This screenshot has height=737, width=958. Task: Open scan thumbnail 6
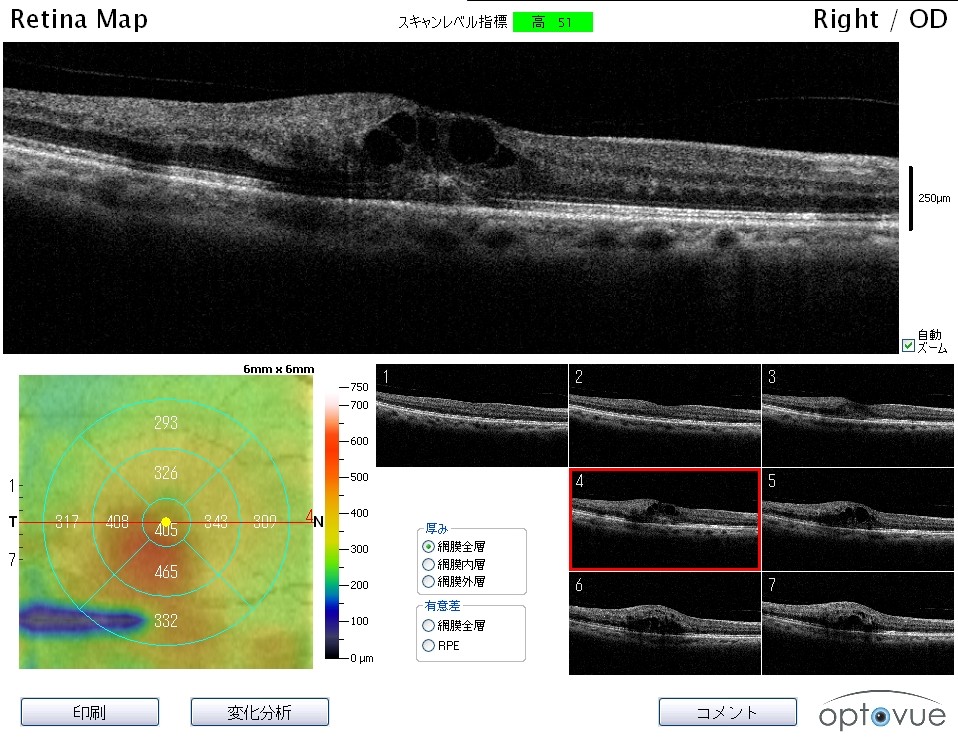[x=664, y=623]
